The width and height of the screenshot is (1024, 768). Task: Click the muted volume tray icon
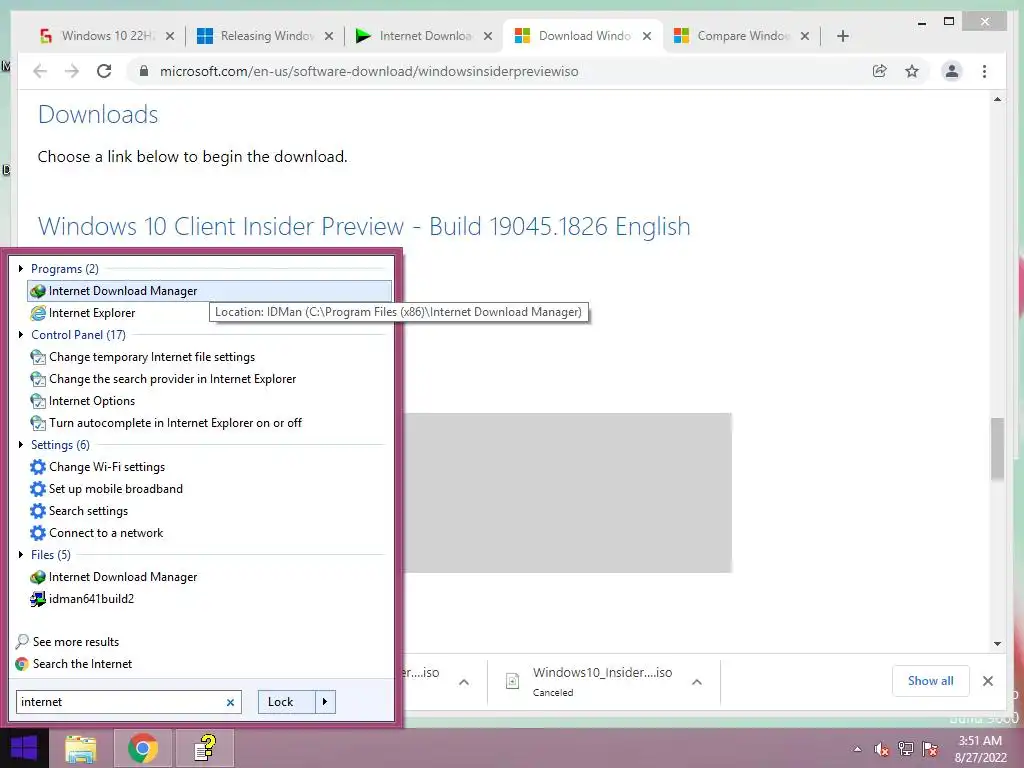[882, 749]
